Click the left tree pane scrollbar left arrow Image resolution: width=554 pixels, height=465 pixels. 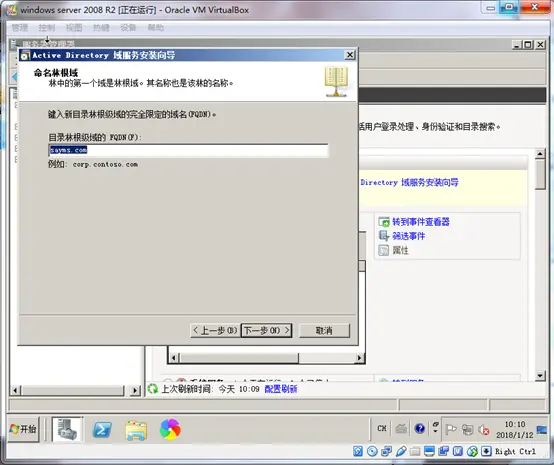(x=15, y=390)
